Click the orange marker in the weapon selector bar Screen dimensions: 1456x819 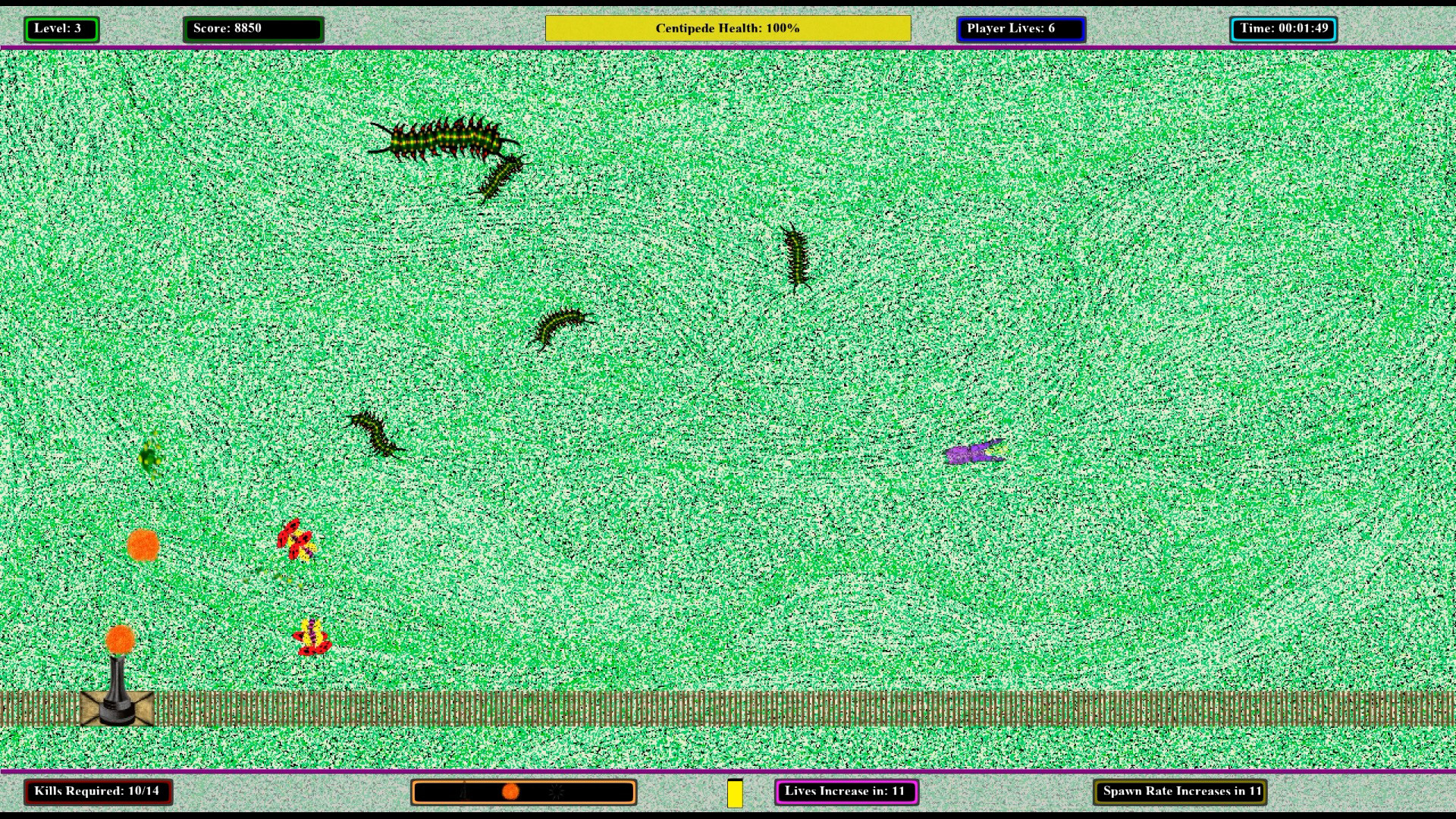click(x=510, y=792)
